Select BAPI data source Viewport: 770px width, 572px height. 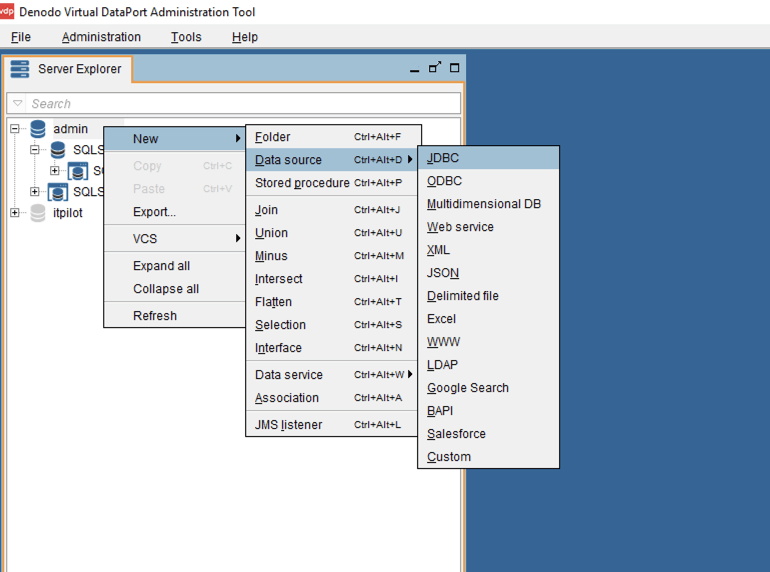[x=489, y=411]
